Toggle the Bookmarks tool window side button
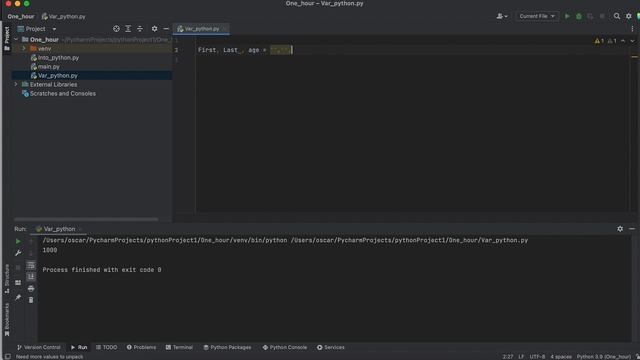The width and height of the screenshot is (640, 360). coord(7,319)
